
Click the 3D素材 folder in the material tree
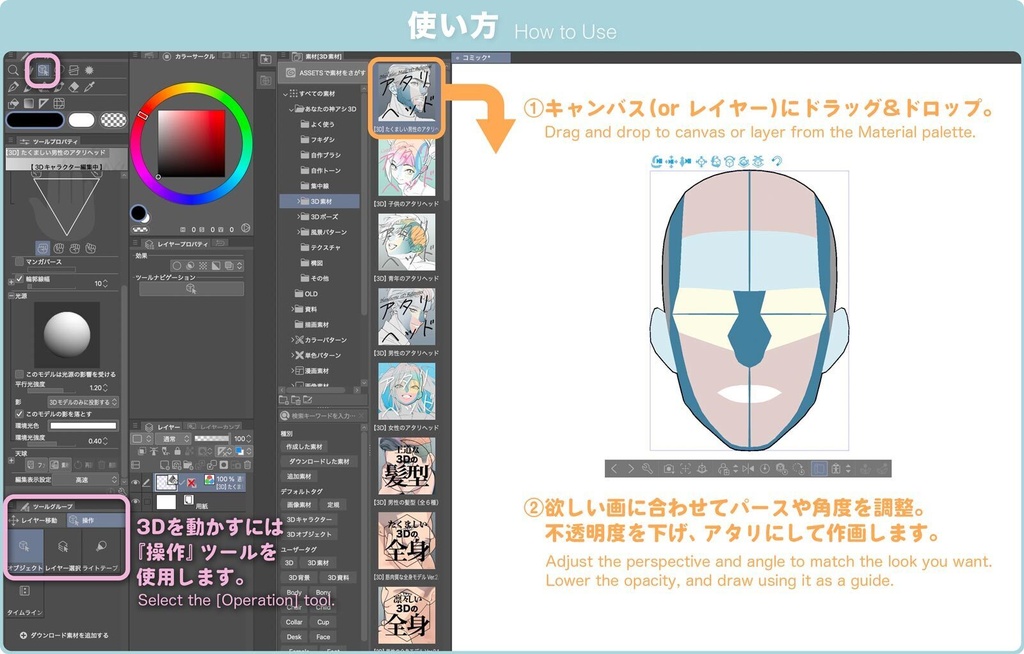point(321,201)
